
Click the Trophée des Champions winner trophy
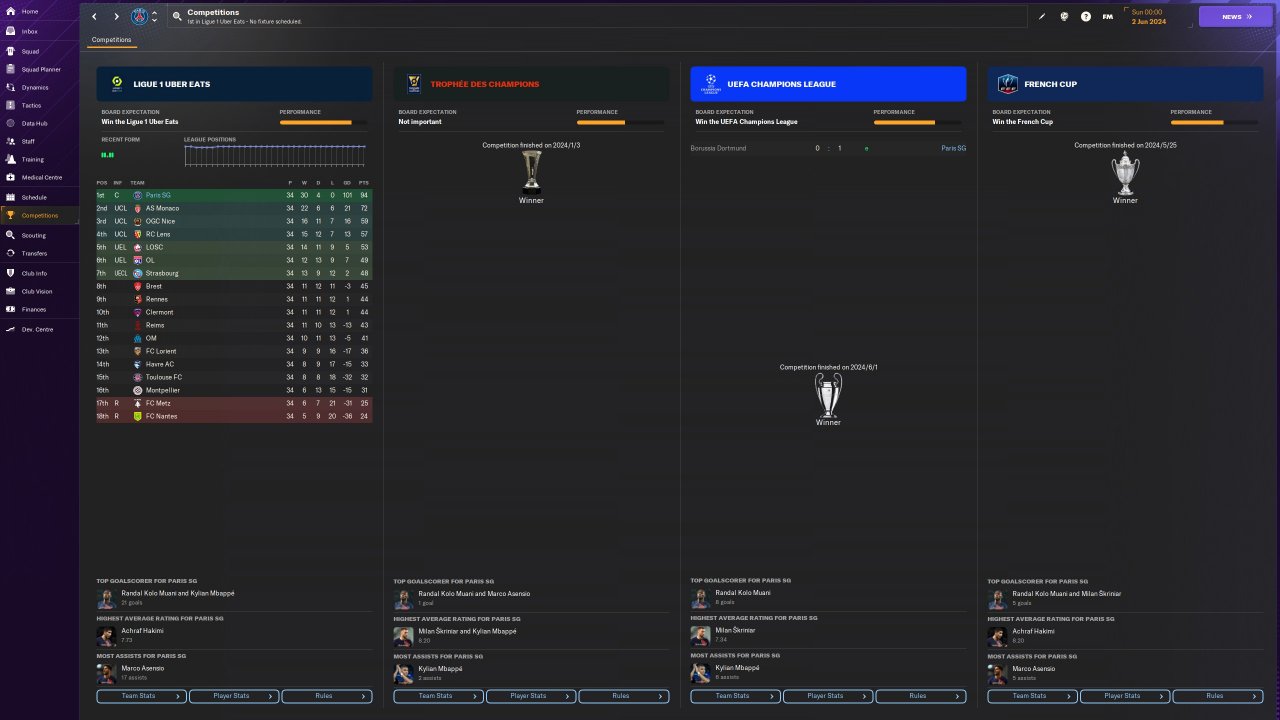coord(531,172)
